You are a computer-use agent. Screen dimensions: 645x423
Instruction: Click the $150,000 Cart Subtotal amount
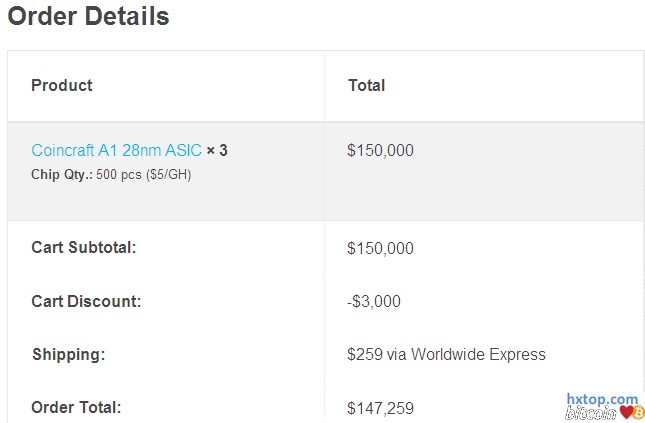tap(380, 248)
